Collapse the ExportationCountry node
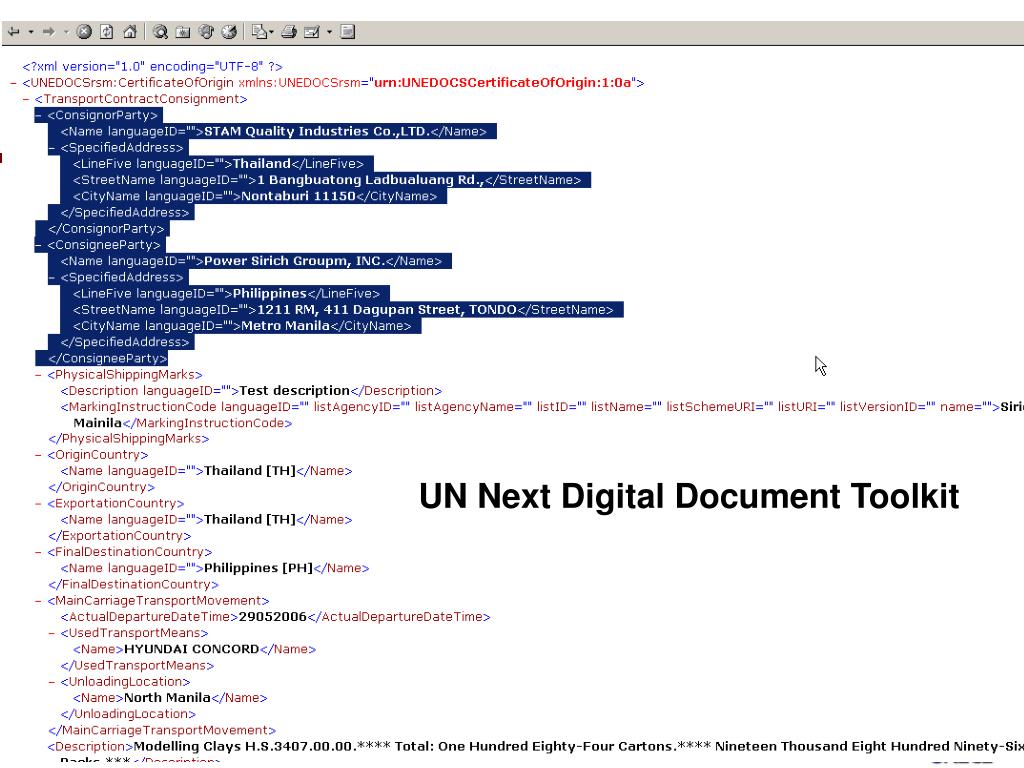1024x768 pixels. [x=39, y=504]
